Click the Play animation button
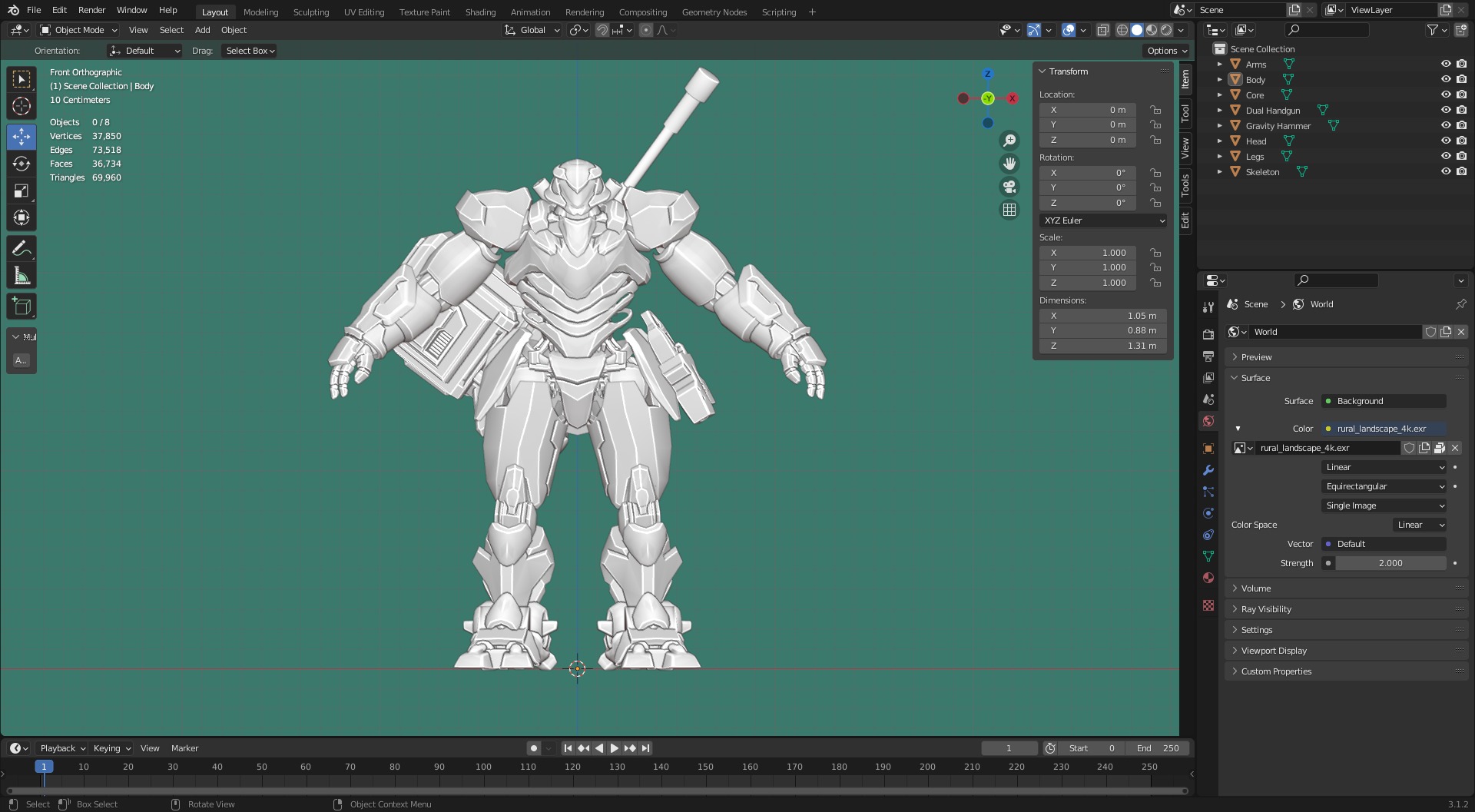The height and width of the screenshot is (812, 1475). 614,748
